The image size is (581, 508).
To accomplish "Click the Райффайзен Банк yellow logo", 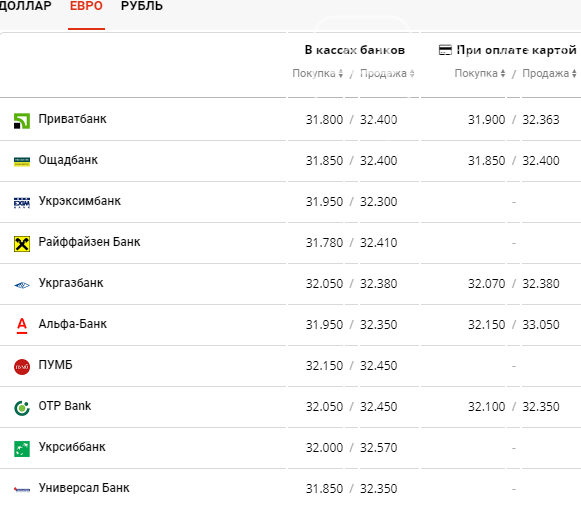I will pos(22,244).
